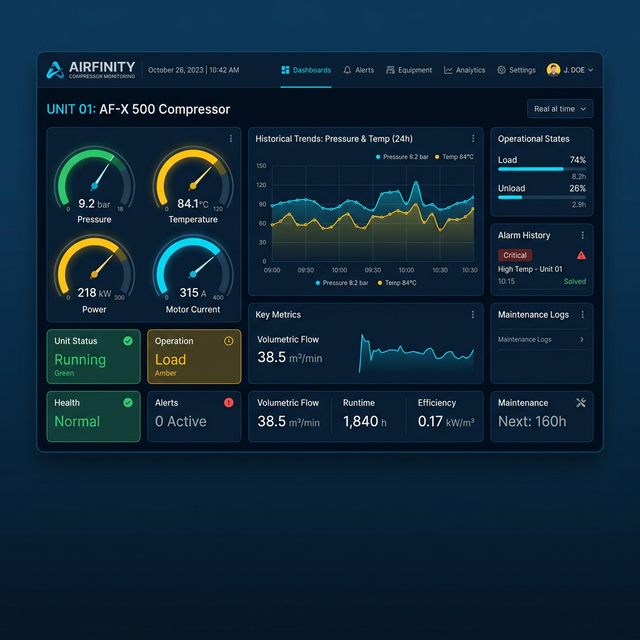Open Key Metrics options menu
Viewport: 640px width, 640px height.
click(x=473, y=314)
